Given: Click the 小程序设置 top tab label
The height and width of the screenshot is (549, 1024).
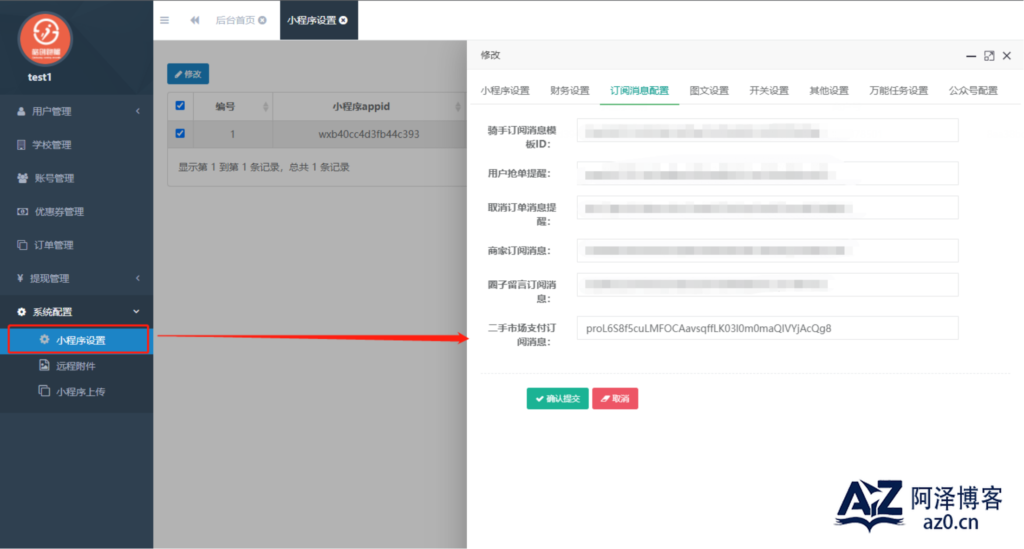Looking at the screenshot, I should 312,20.
